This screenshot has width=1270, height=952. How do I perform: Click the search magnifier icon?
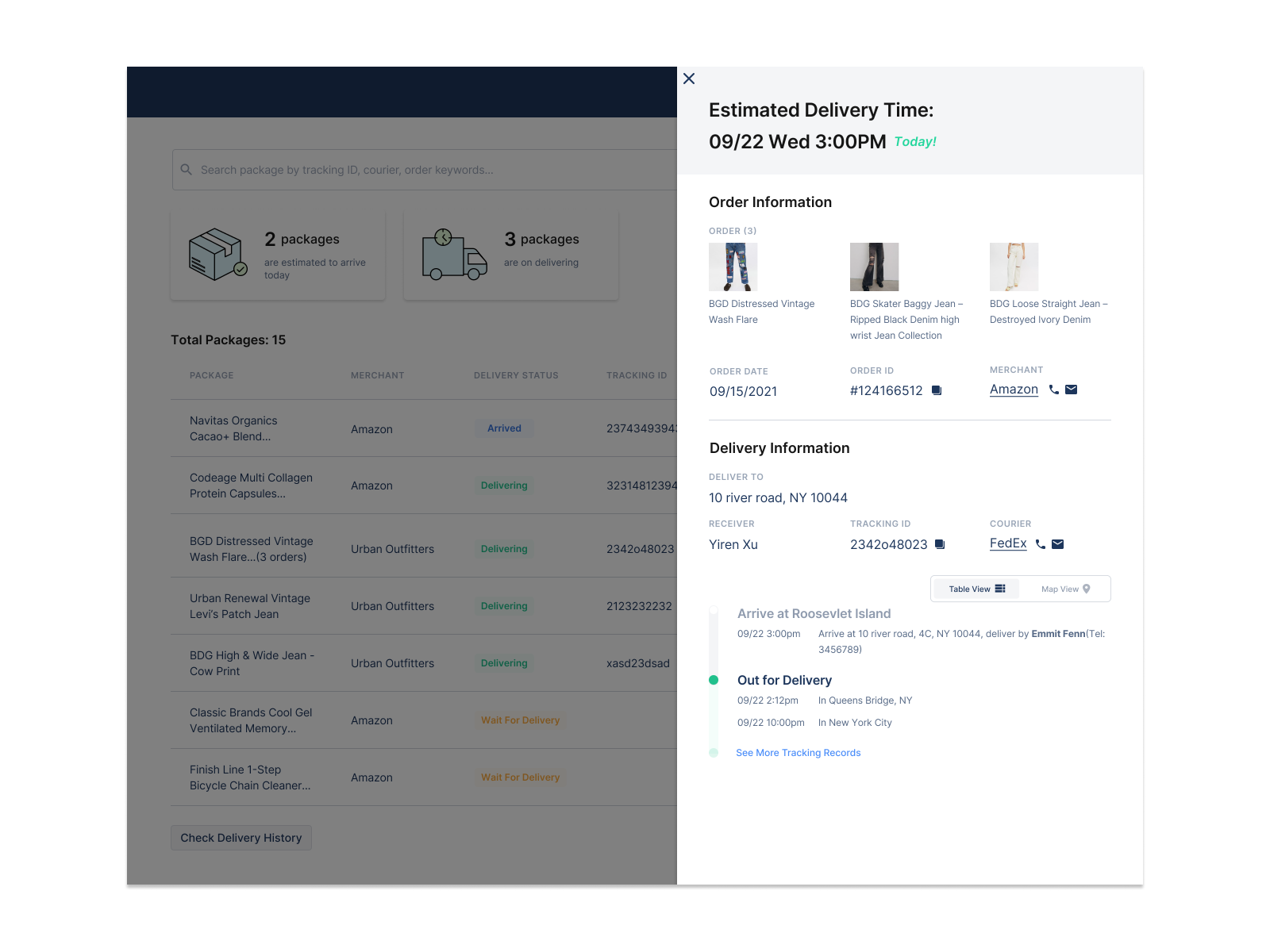click(186, 169)
